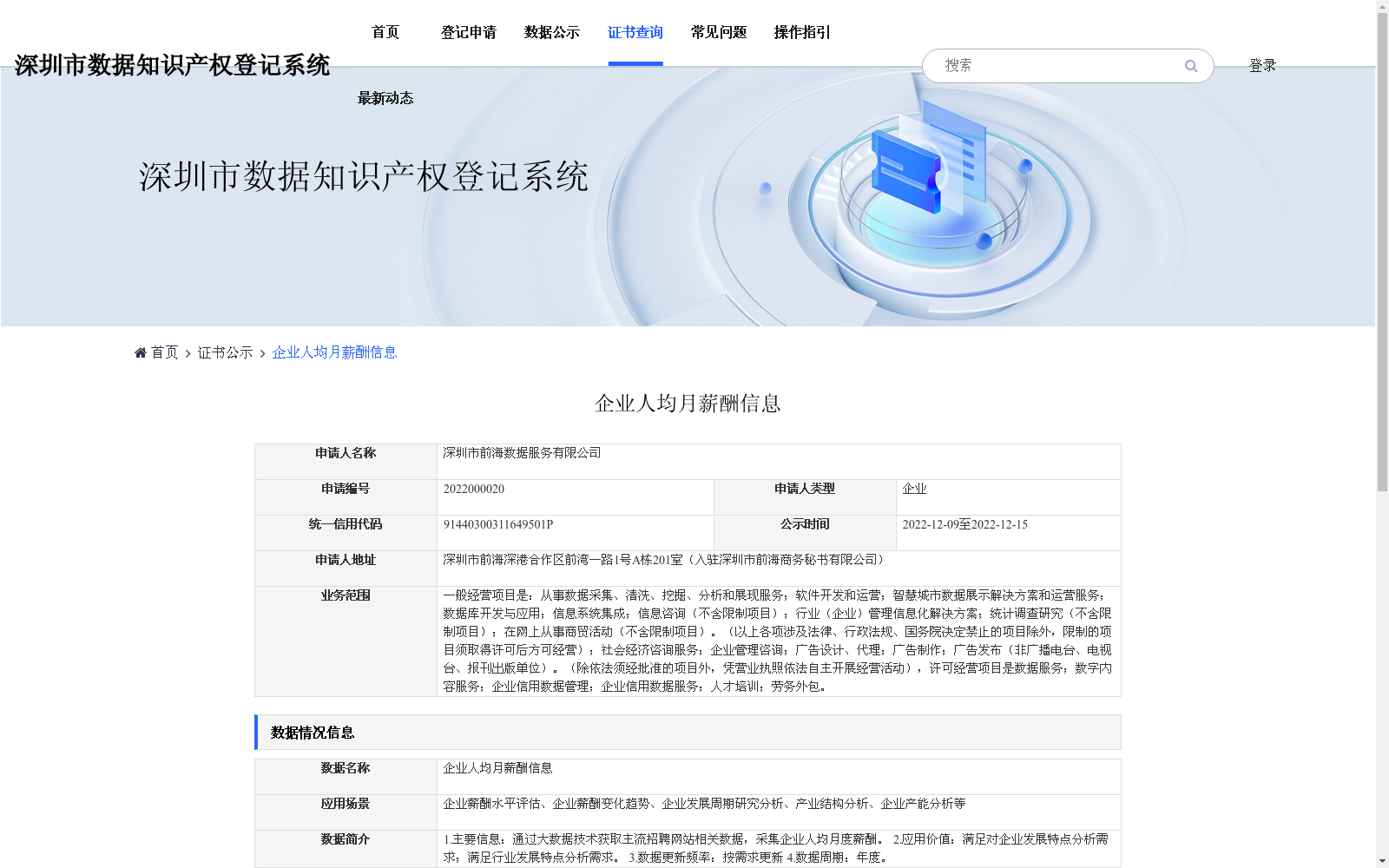Click applicant type value 企业
Viewport: 1389px width, 868px height.
coord(914,489)
